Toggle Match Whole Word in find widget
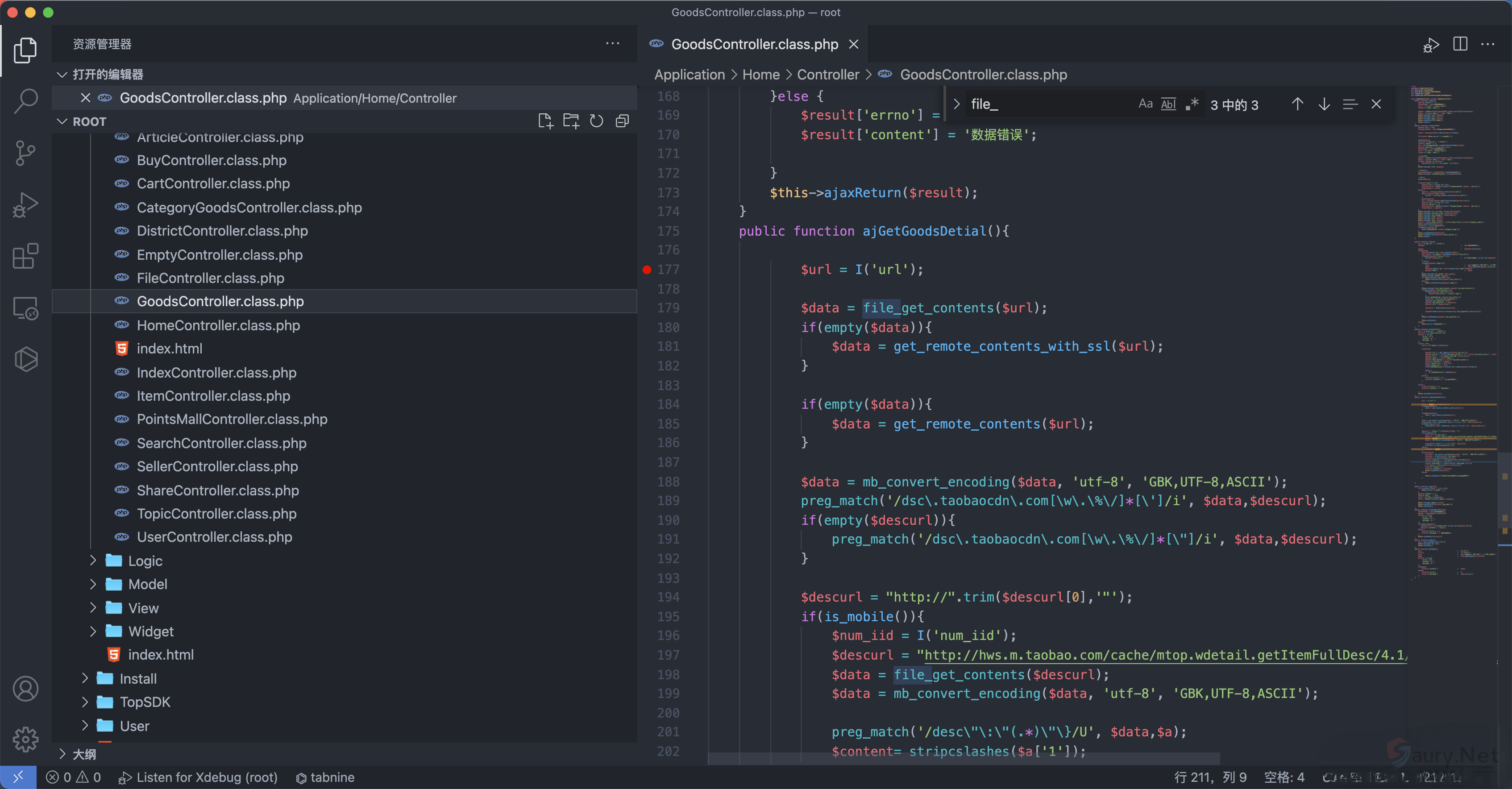 pyautogui.click(x=1168, y=104)
